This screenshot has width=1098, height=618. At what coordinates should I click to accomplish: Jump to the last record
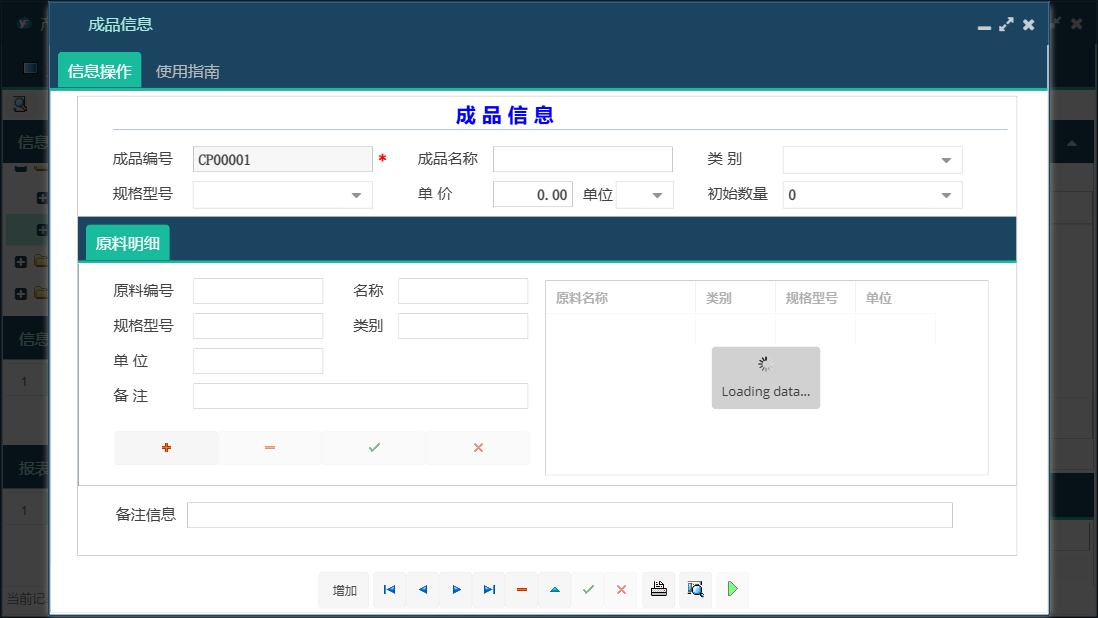click(x=489, y=590)
